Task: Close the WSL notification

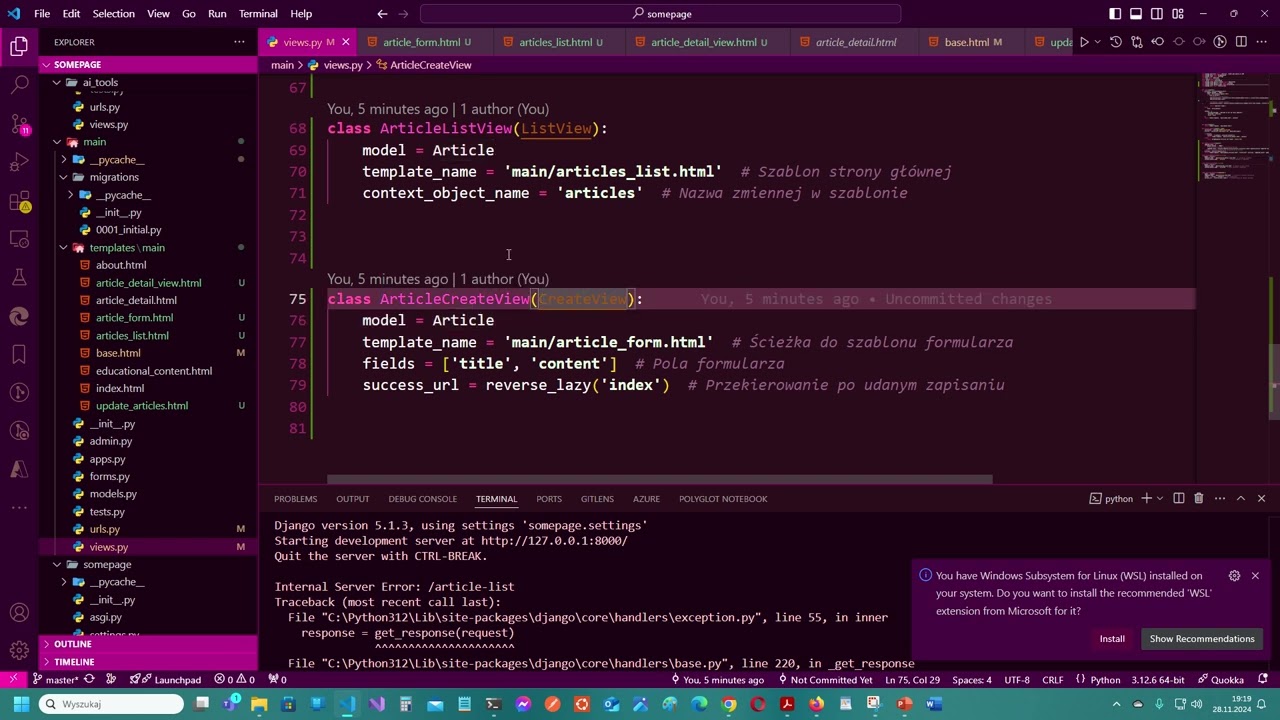Action: click(1255, 576)
